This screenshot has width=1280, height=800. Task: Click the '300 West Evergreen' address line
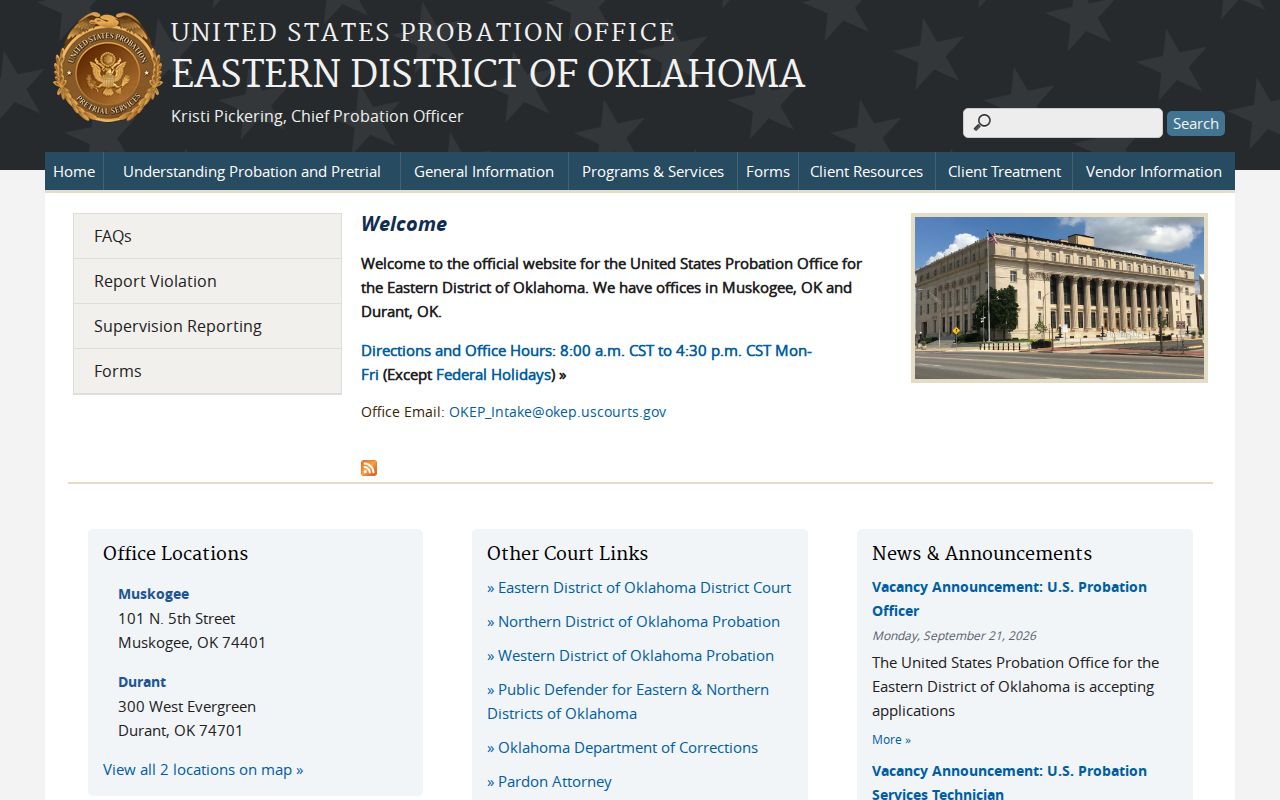(x=187, y=707)
